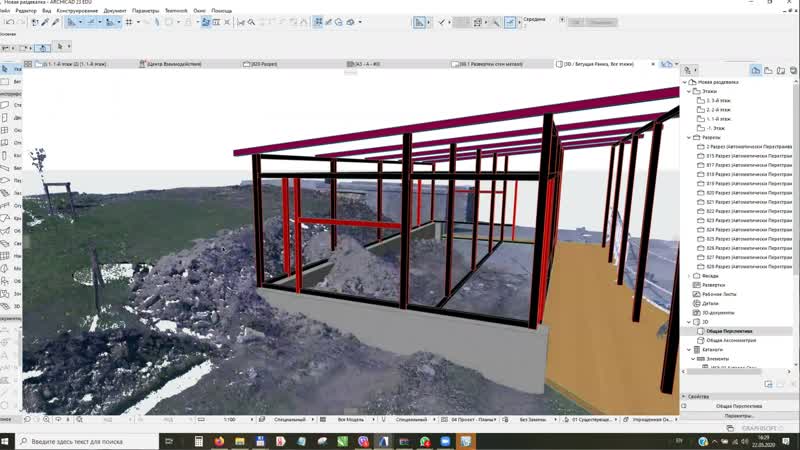Click the Windows Start button
This screenshot has width=800, height=450.
(9, 441)
